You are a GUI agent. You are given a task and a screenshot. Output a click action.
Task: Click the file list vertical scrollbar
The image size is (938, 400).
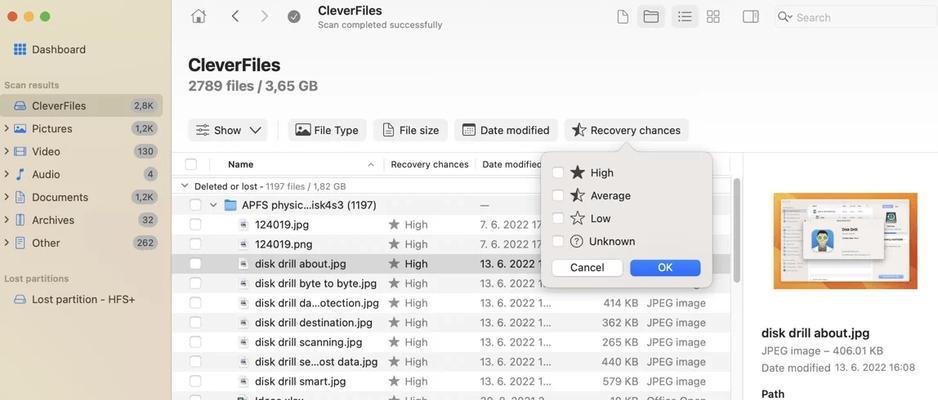pos(736,230)
